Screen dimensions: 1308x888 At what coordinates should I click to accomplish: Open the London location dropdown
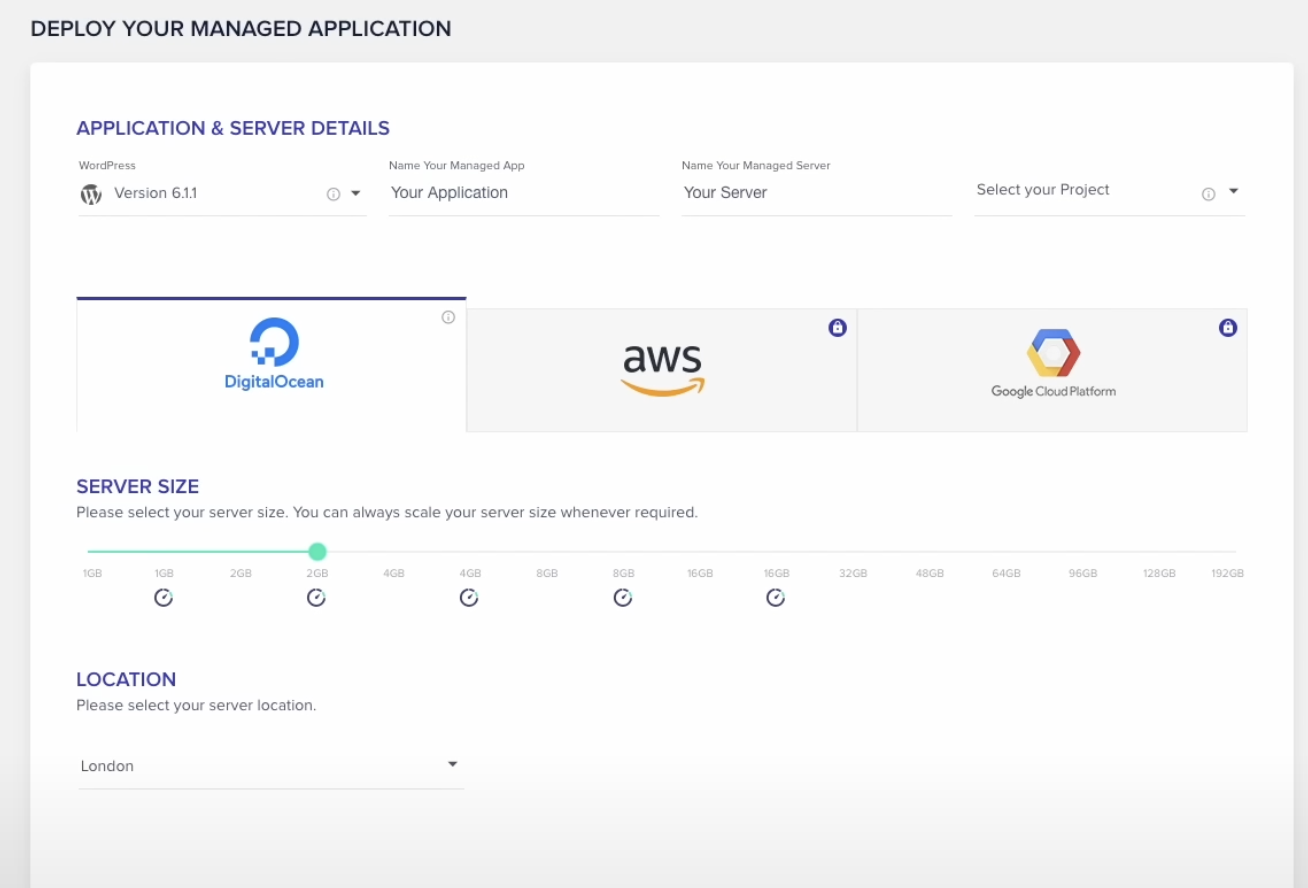click(270, 766)
